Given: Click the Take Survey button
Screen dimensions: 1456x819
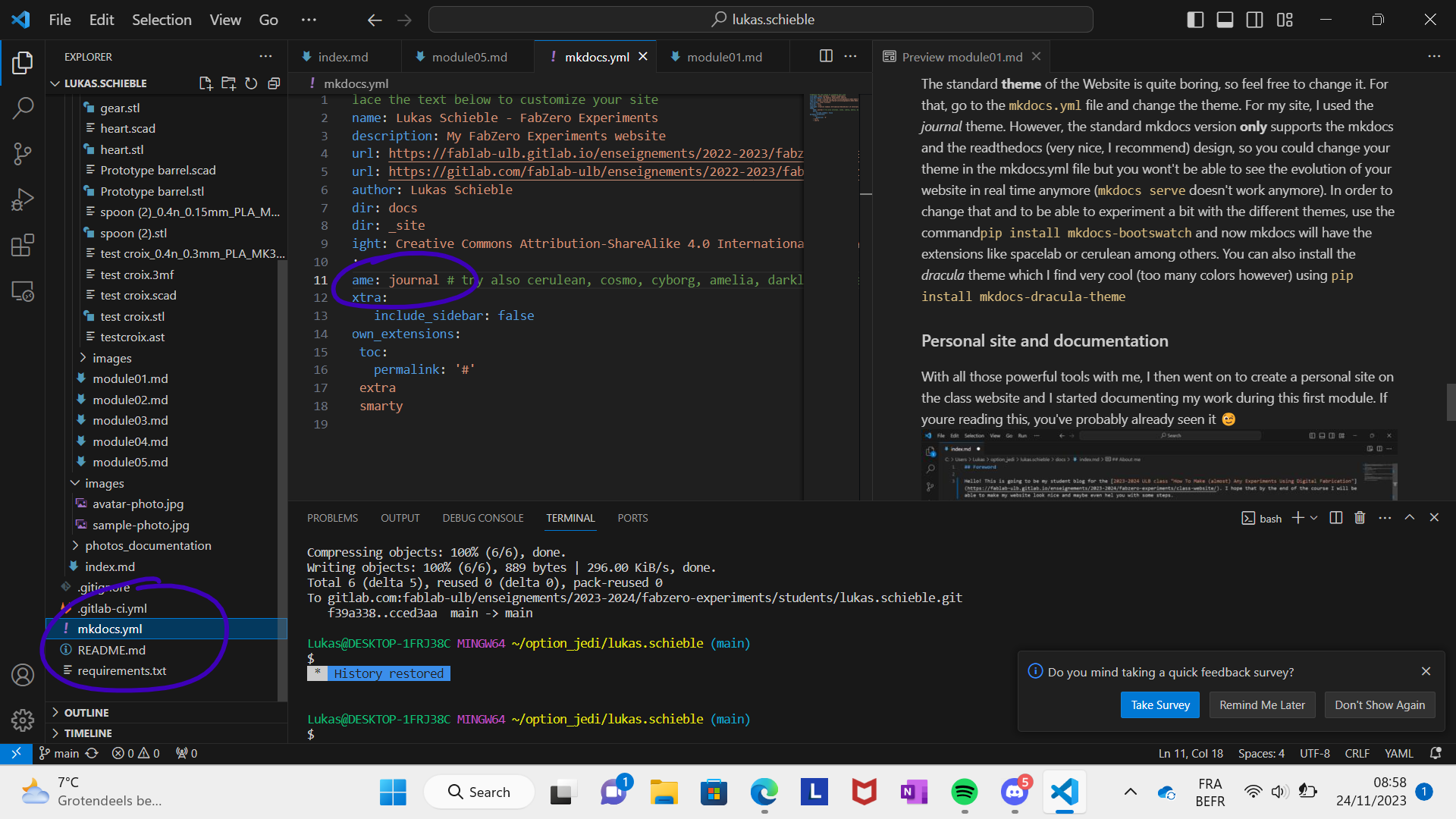Looking at the screenshot, I should click(x=1160, y=704).
